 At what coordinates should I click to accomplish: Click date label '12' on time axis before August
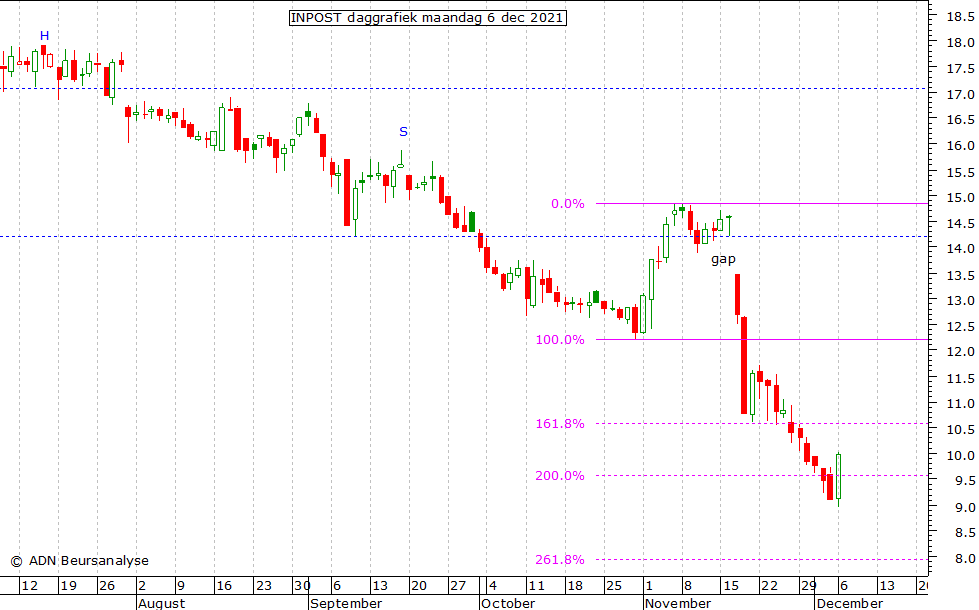(x=29, y=586)
